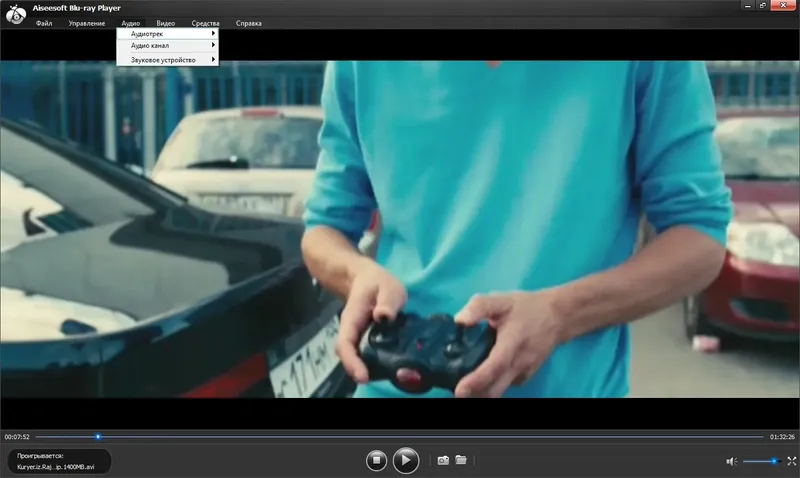The width and height of the screenshot is (800, 478).
Task: Open the snapshot folder icon
Action: point(461,460)
